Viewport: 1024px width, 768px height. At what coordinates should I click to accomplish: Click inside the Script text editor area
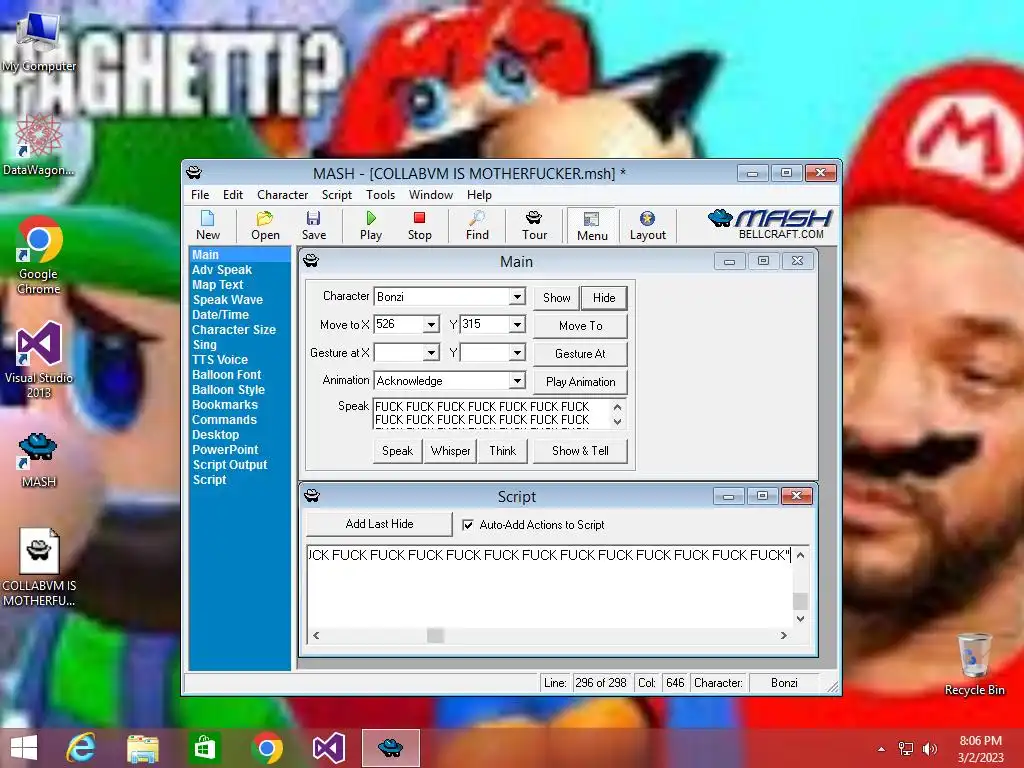(x=550, y=587)
